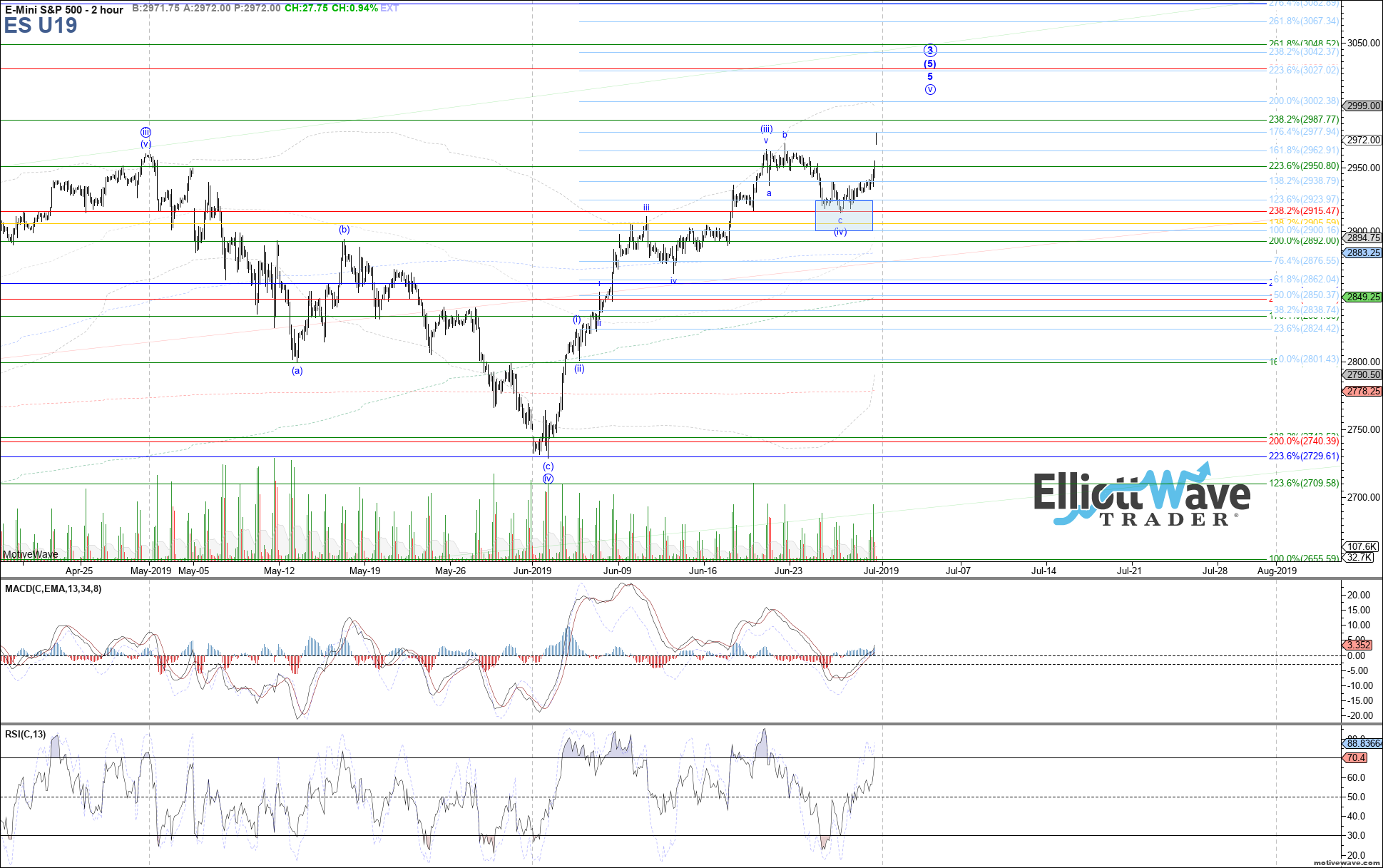Open the motivewave.com link in corner

click(x=1347, y=863)
